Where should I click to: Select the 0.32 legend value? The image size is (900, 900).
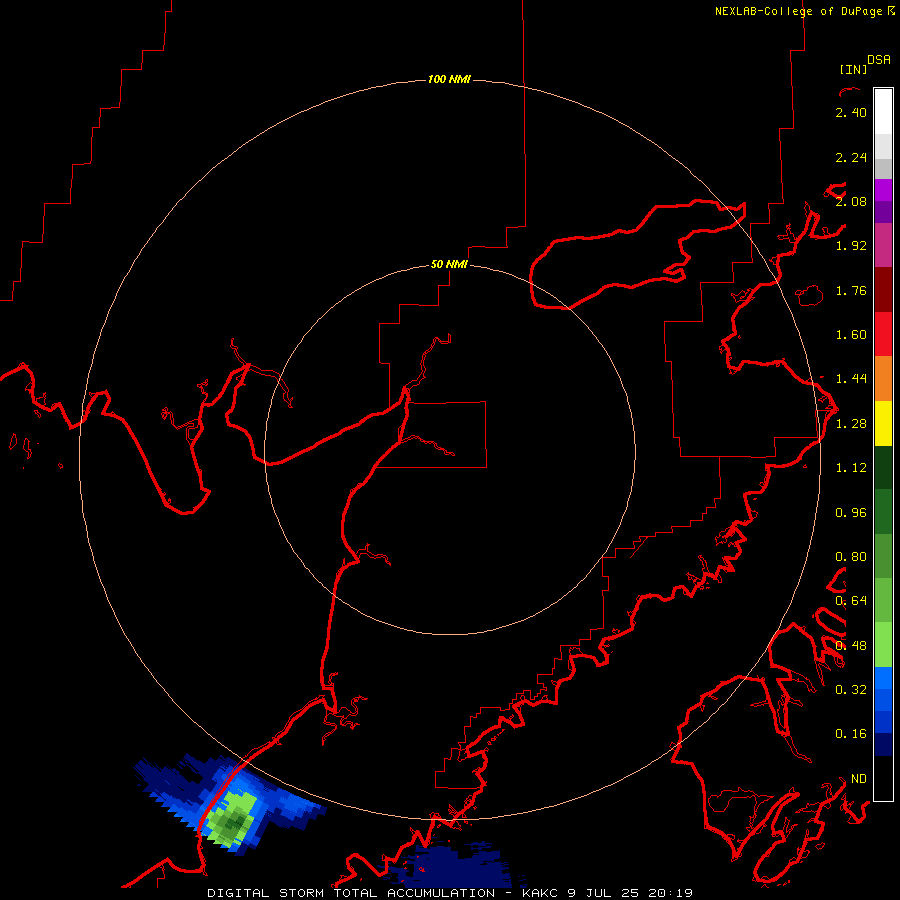851,690
